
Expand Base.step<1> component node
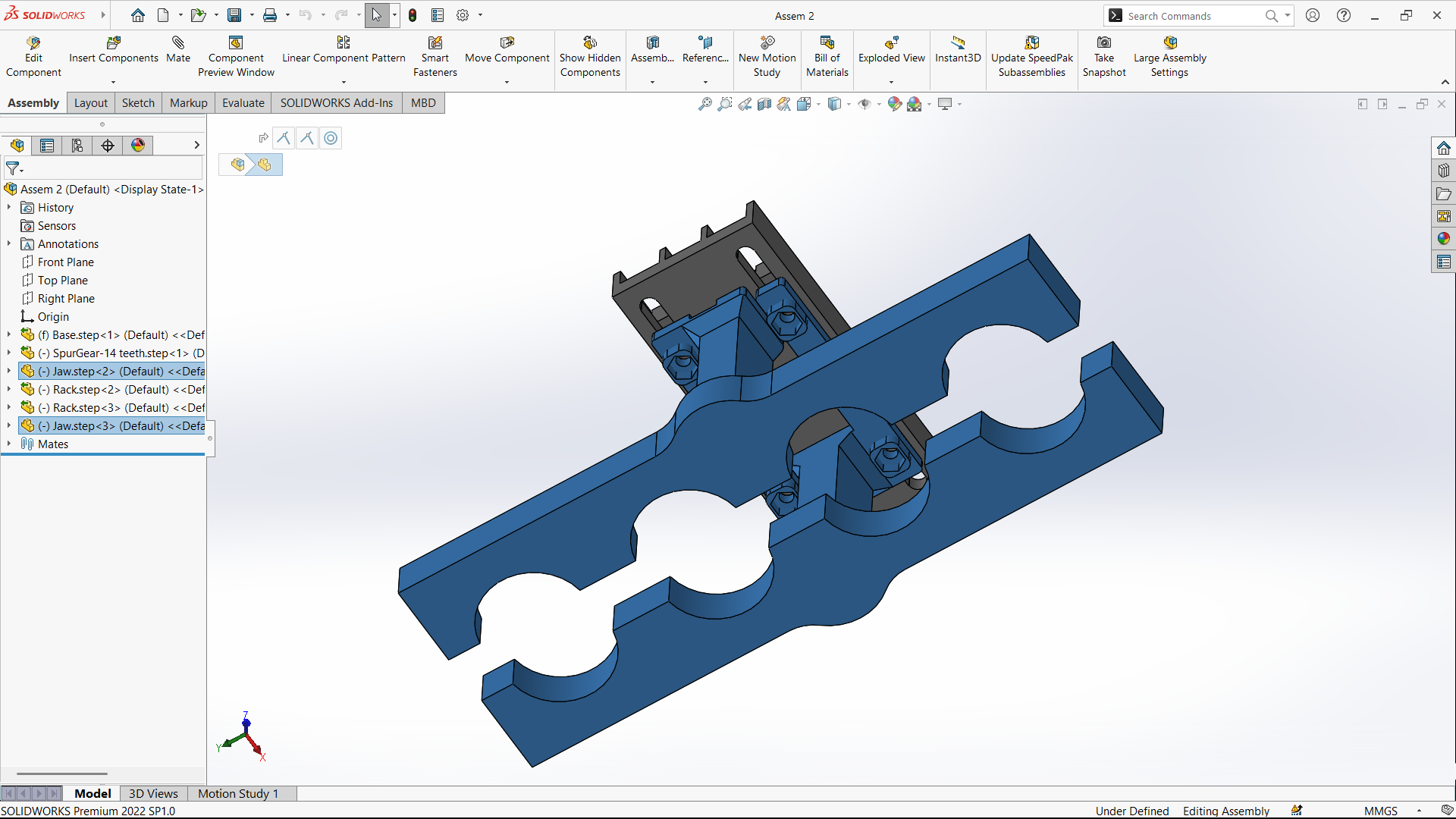pos(9,335)
